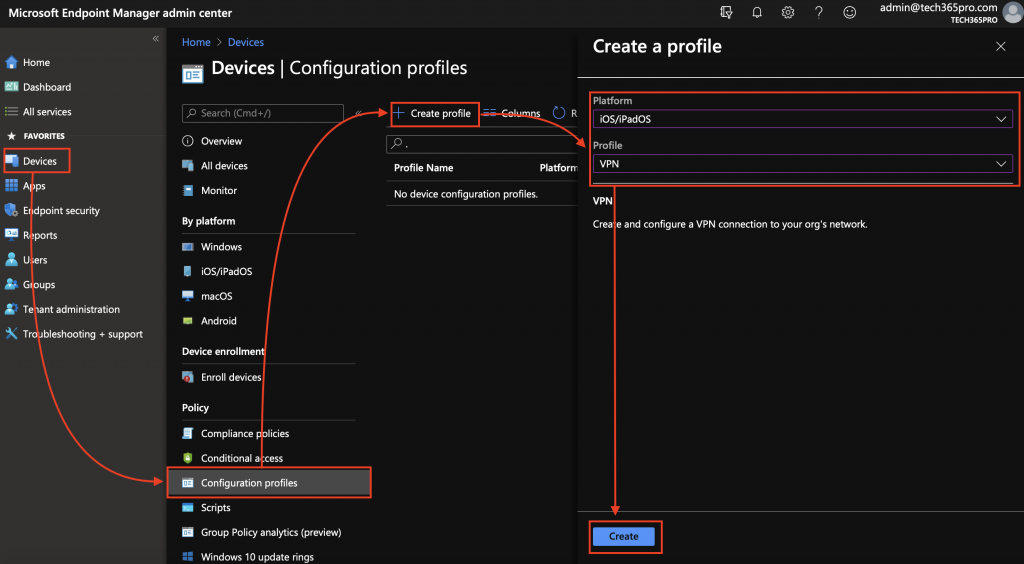The image size is (1024, 564).
Task: Collapse the Devices resource menu
Action: coord(359,113)
